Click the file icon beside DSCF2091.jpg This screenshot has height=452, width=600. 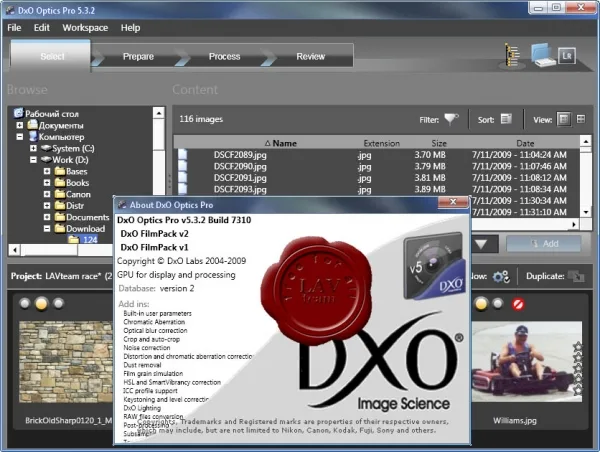[x=183, y=177]
